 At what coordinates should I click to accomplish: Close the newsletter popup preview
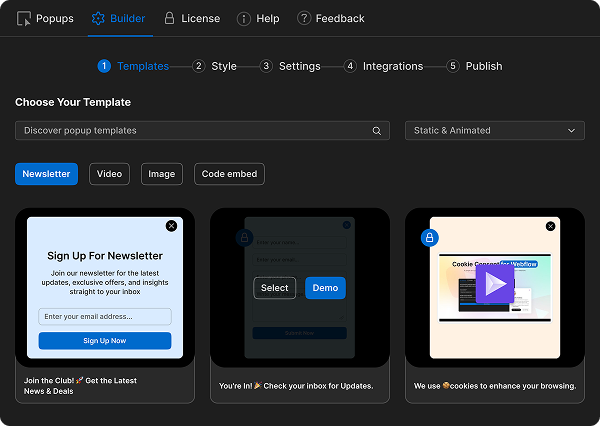(171, 226)
